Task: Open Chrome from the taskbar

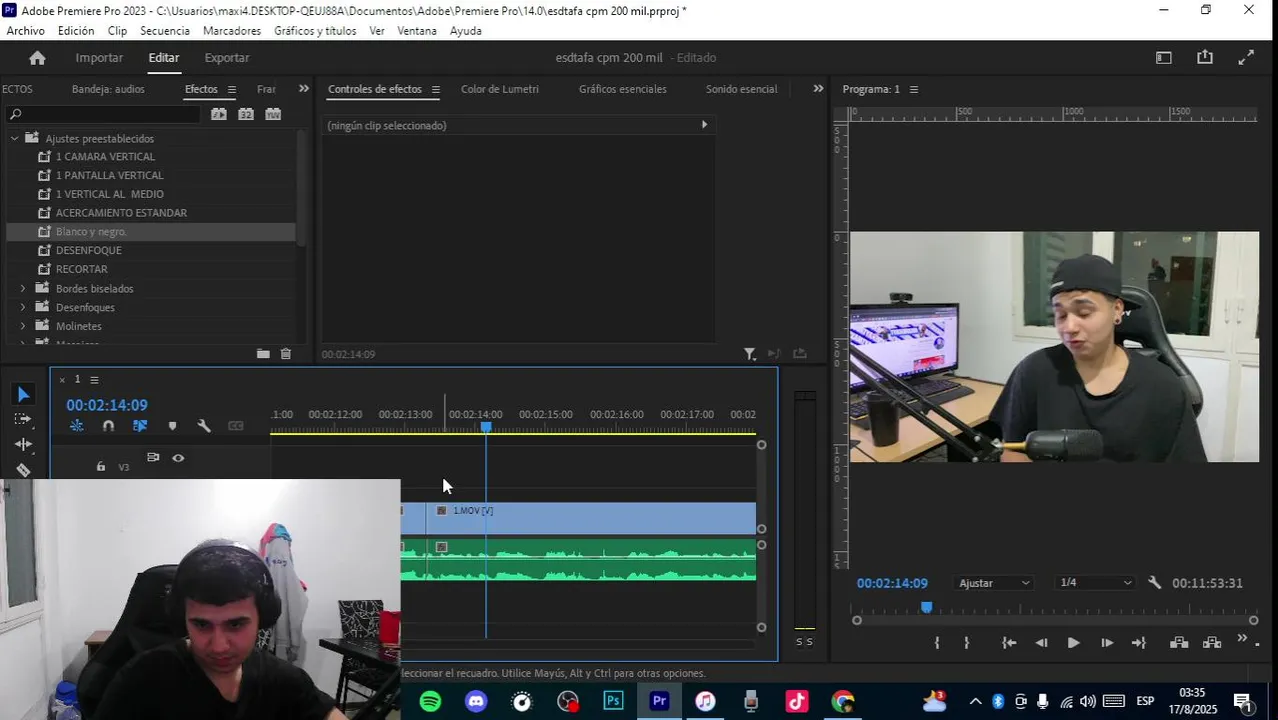Action: (x=843, y=702)
